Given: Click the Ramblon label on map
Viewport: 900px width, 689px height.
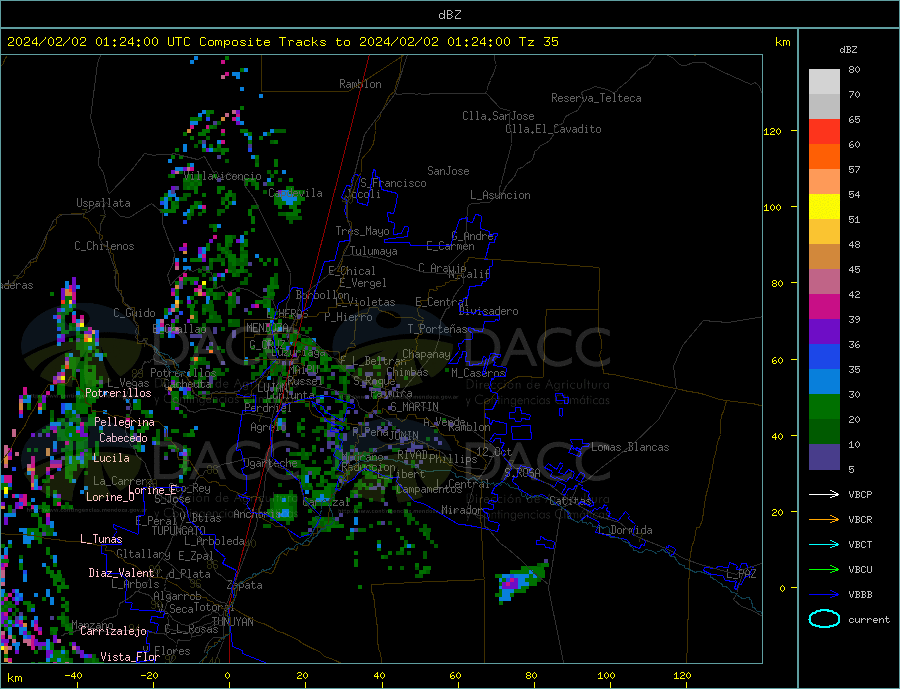Looking at the screenshot, I should [360, 84].
